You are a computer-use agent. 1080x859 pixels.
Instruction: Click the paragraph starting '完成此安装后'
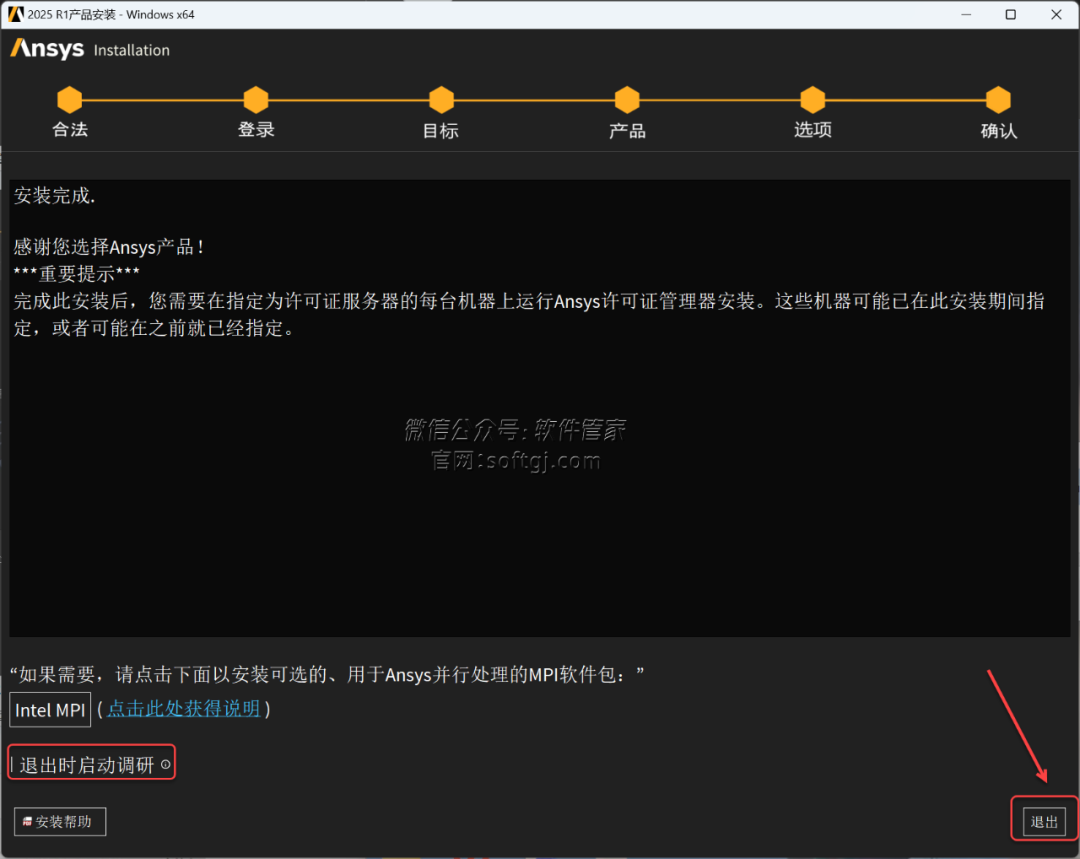(529, 315)
